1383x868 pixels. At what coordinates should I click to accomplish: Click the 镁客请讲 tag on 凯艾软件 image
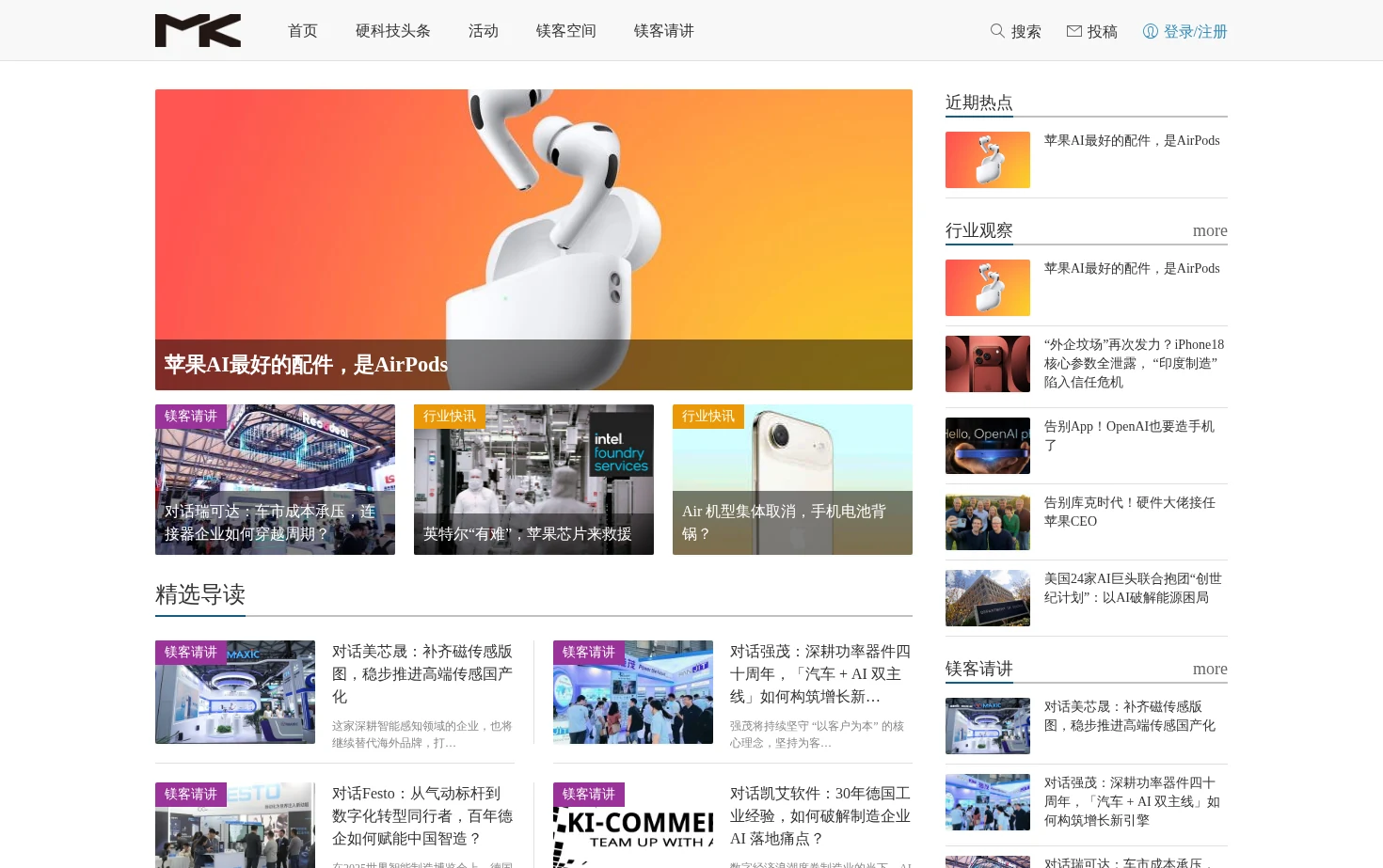pyautogui.click(x=589, y=795)
